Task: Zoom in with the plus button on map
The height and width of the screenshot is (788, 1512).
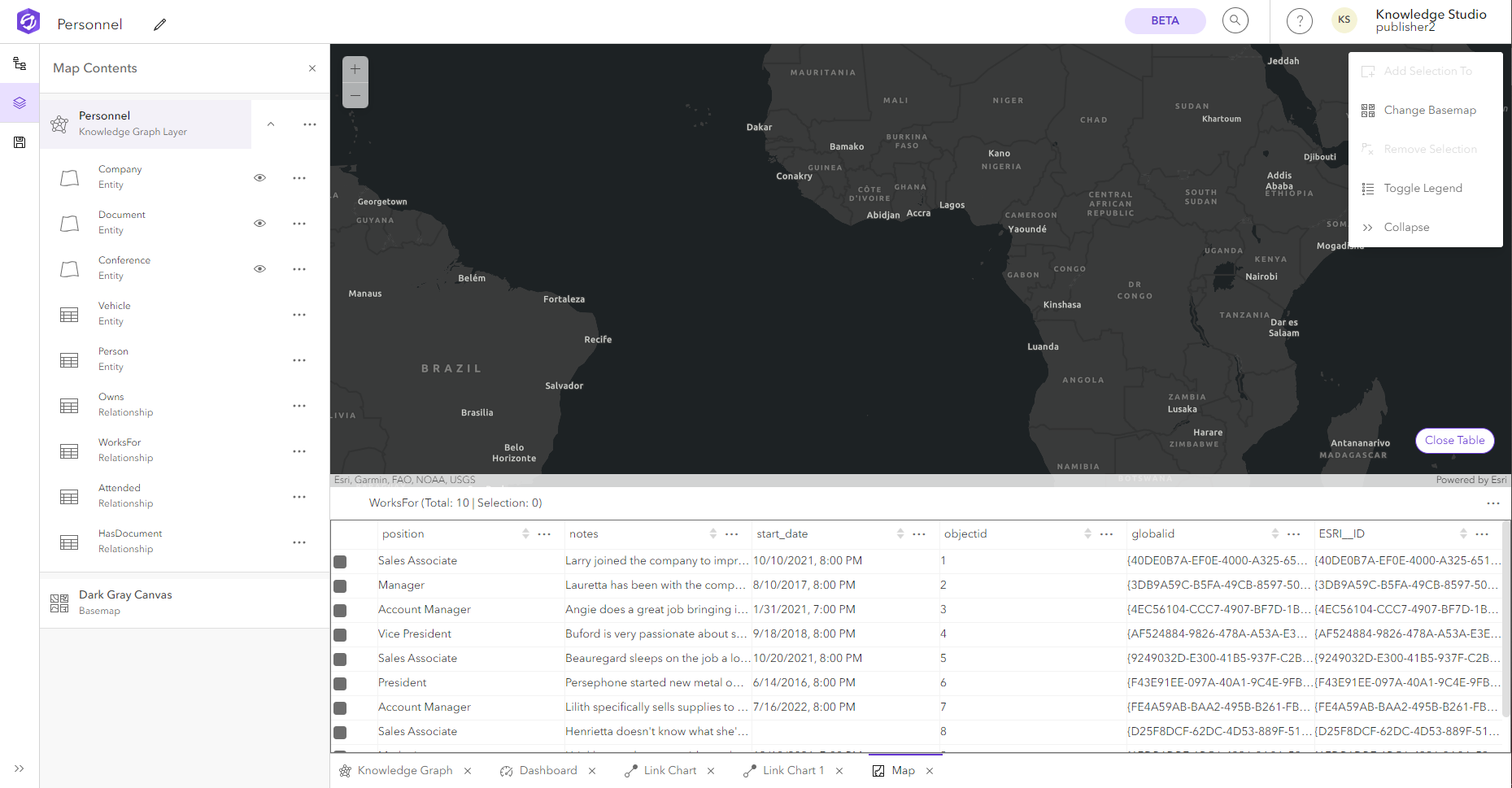Action: coord(355,69)
